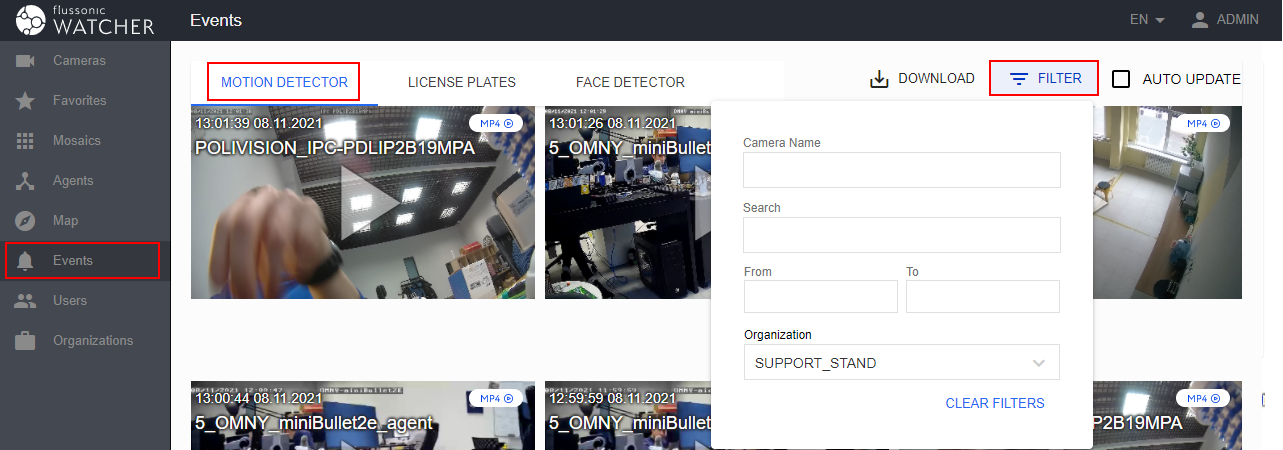Screen dimensions: 1283x450
Task: Open the Events bell icon
Action: (x=26, y=261)
